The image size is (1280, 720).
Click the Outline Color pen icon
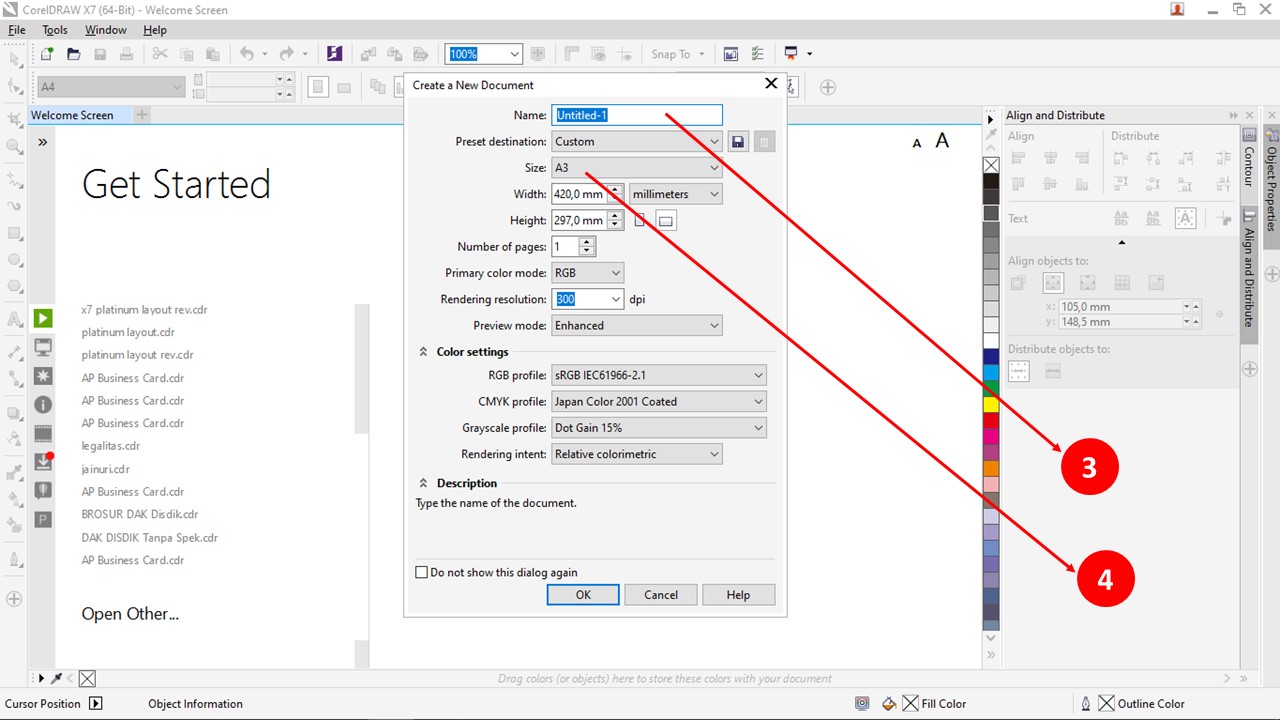pos(1086,704)
